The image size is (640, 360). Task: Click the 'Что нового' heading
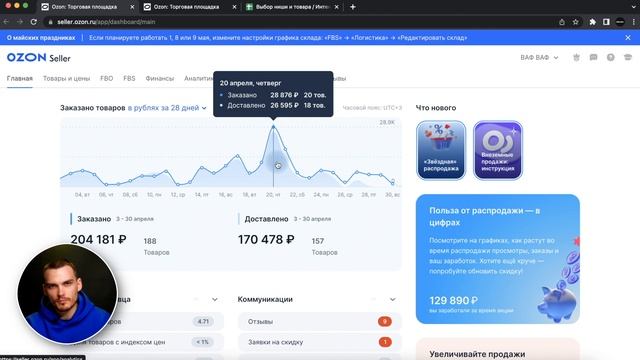click(x=436, y=108)
